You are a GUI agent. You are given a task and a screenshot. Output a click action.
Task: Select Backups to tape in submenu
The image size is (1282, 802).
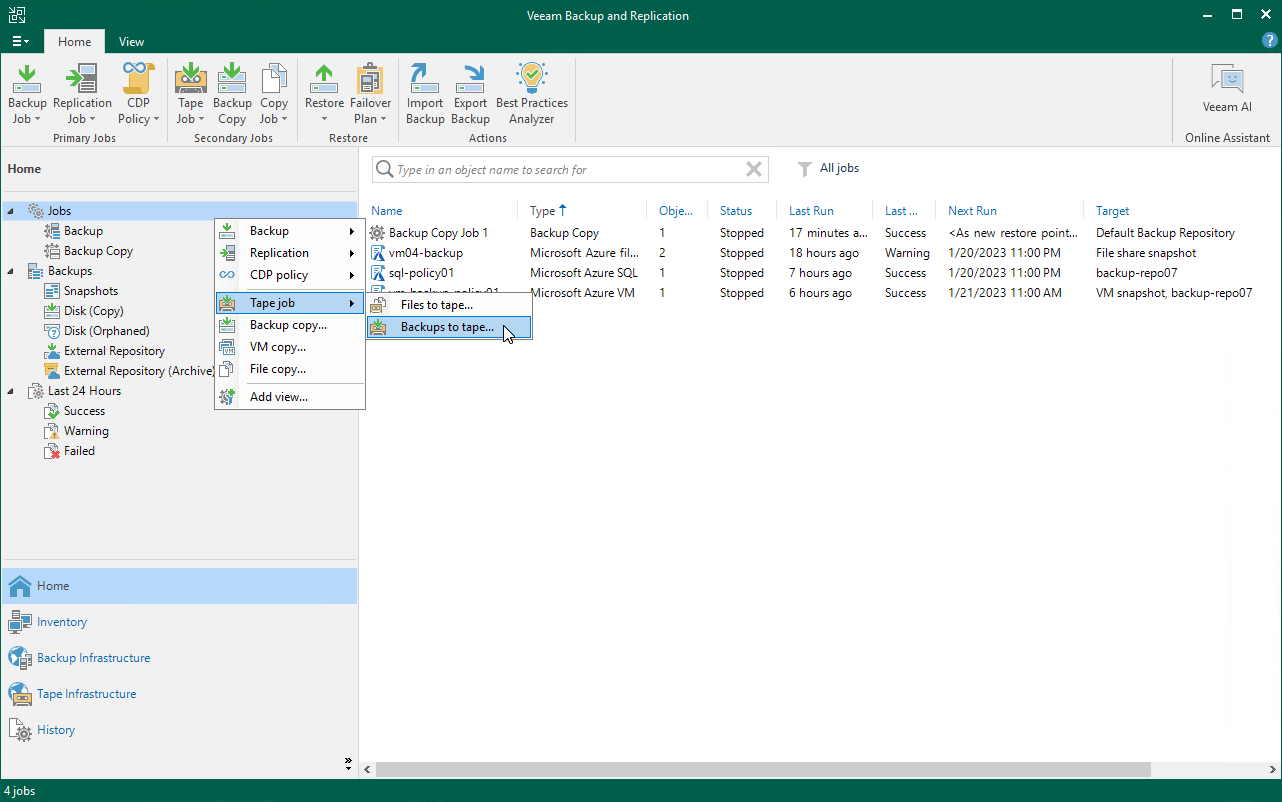449,327
